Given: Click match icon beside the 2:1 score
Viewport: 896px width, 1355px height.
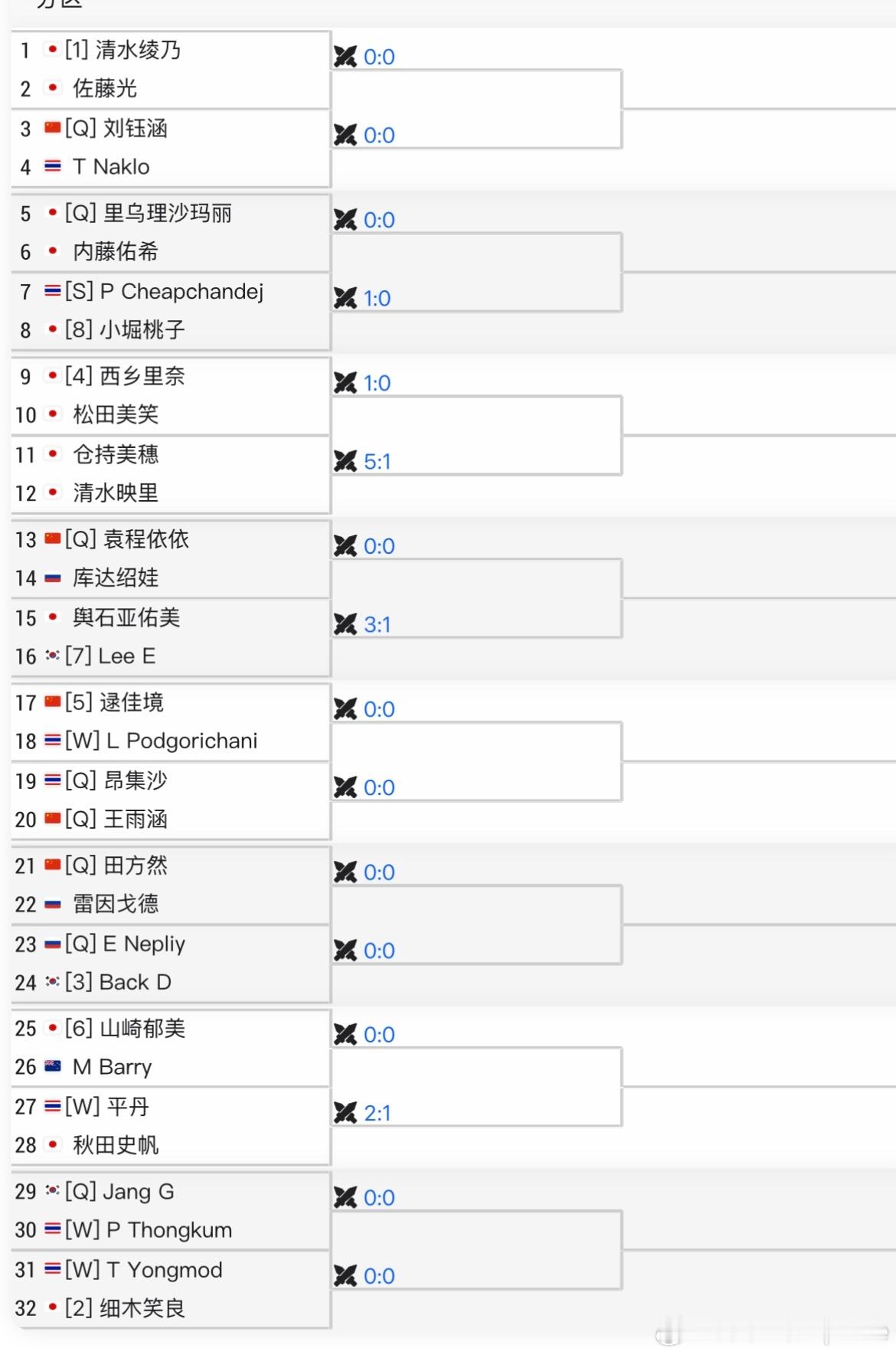Looking at the screenshot, I should pos(345,1112).
